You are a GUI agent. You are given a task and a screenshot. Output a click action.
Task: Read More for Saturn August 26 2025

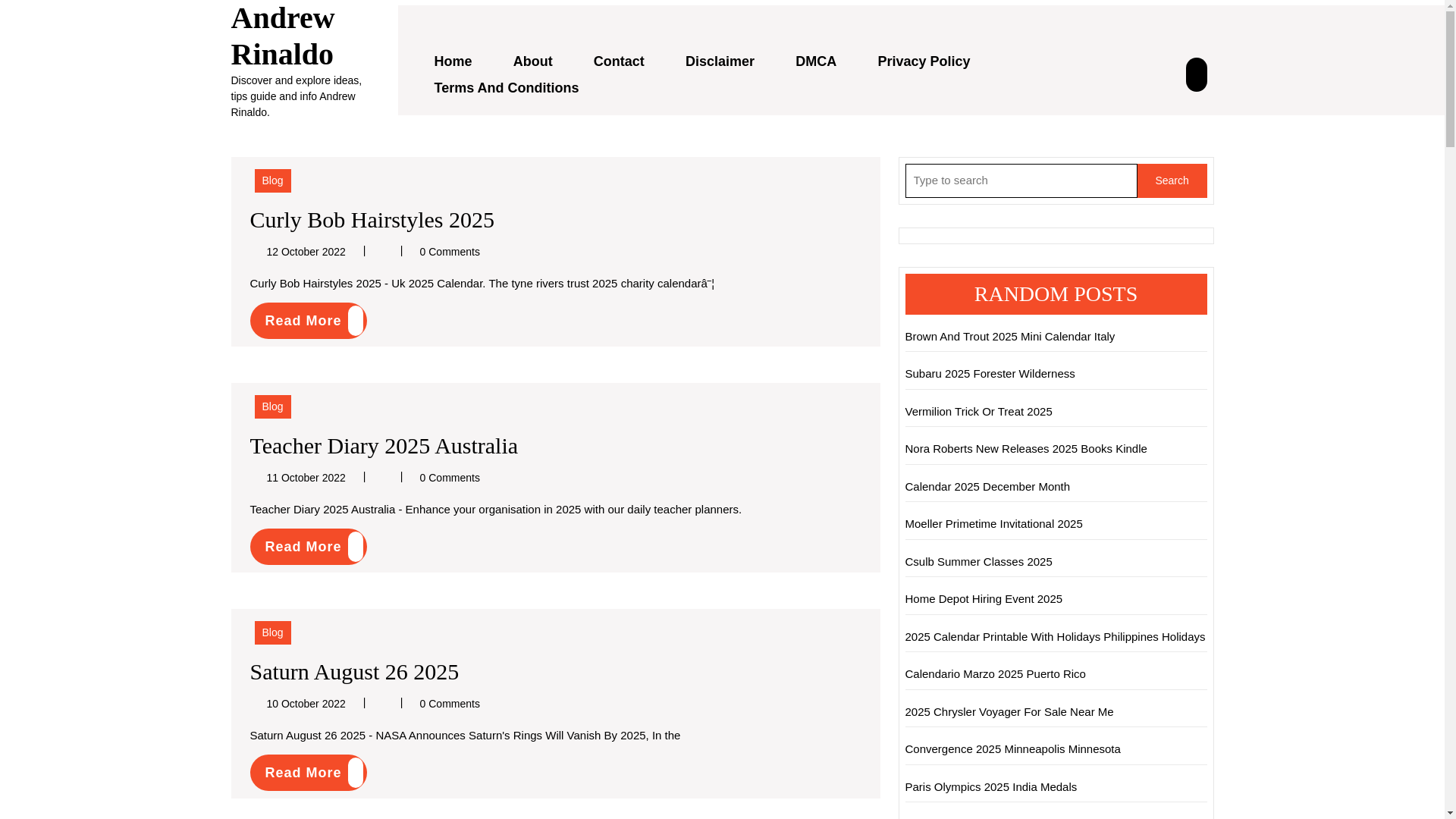308,773
